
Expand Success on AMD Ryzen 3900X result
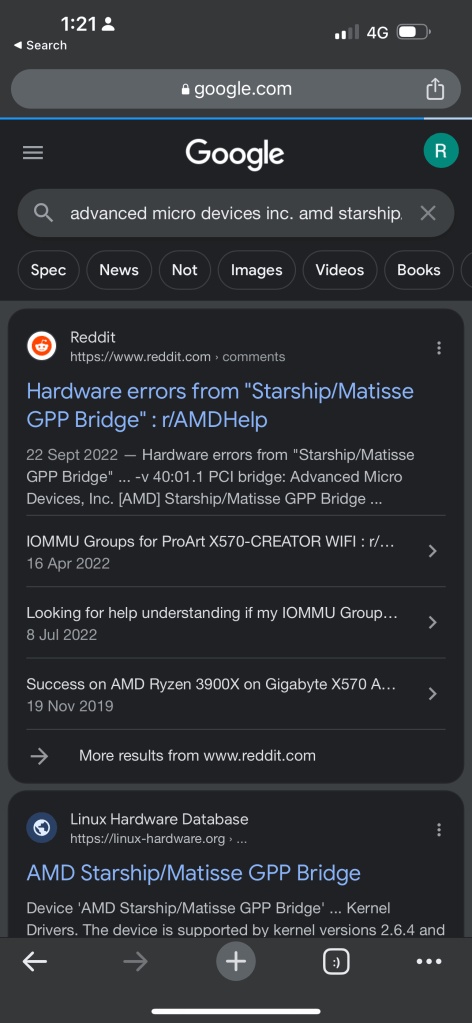(236, 694)
